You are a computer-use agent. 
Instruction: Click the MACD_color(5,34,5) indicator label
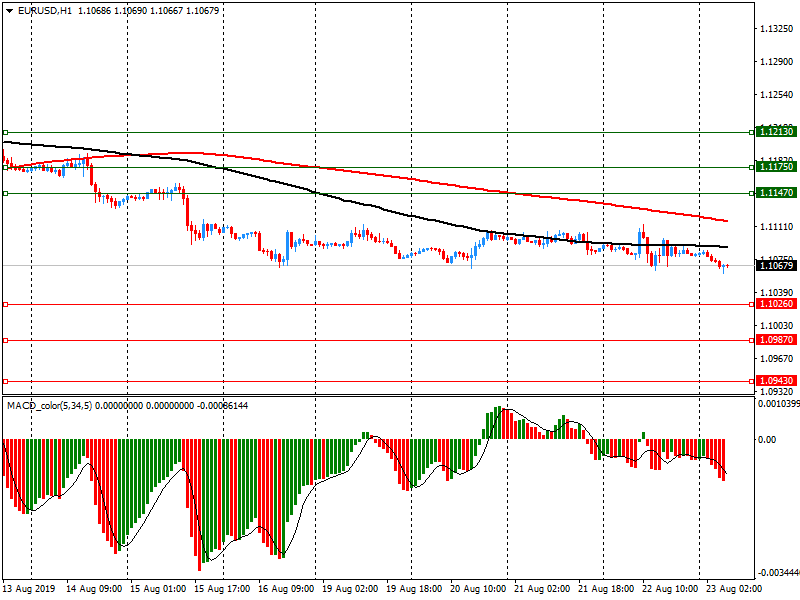click(x=49, y=406)
